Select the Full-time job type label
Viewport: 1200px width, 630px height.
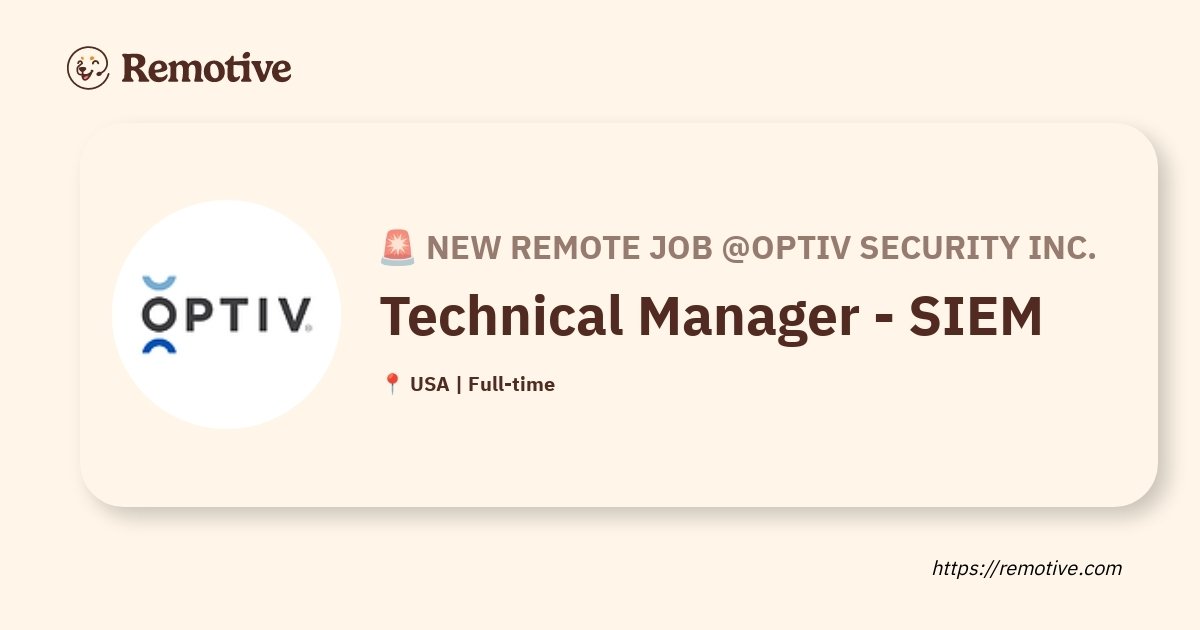pos(511,384)
